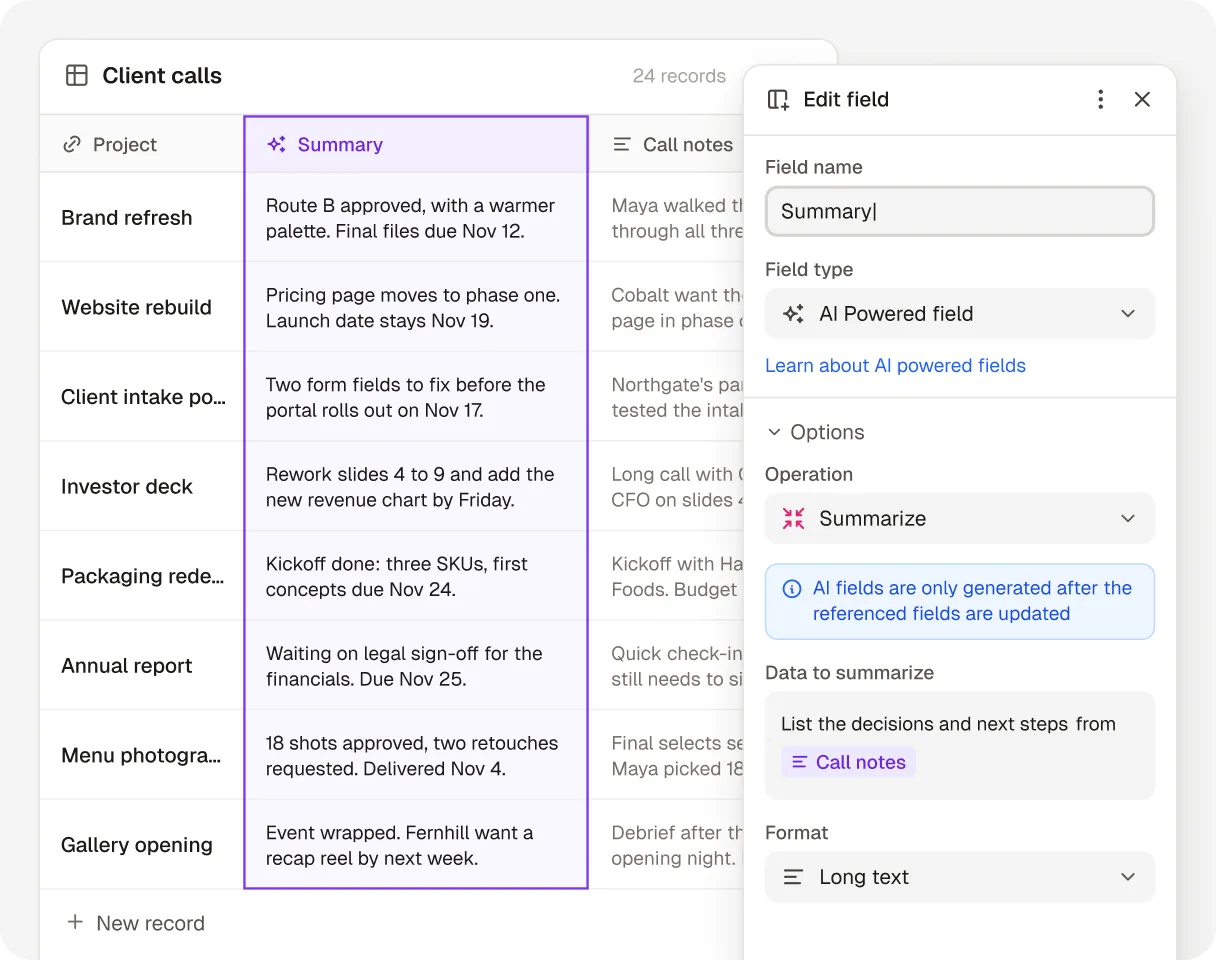Image resolution: width=1216 pixels, height=960 pixels.
Task: Click the long text icon in Format dropdown
Action: click(x=793, y=877)
